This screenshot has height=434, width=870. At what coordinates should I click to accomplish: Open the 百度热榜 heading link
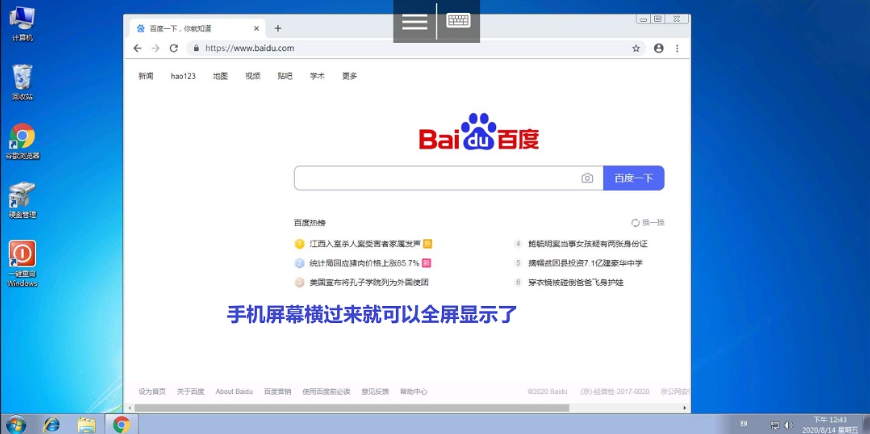[310, 223]
